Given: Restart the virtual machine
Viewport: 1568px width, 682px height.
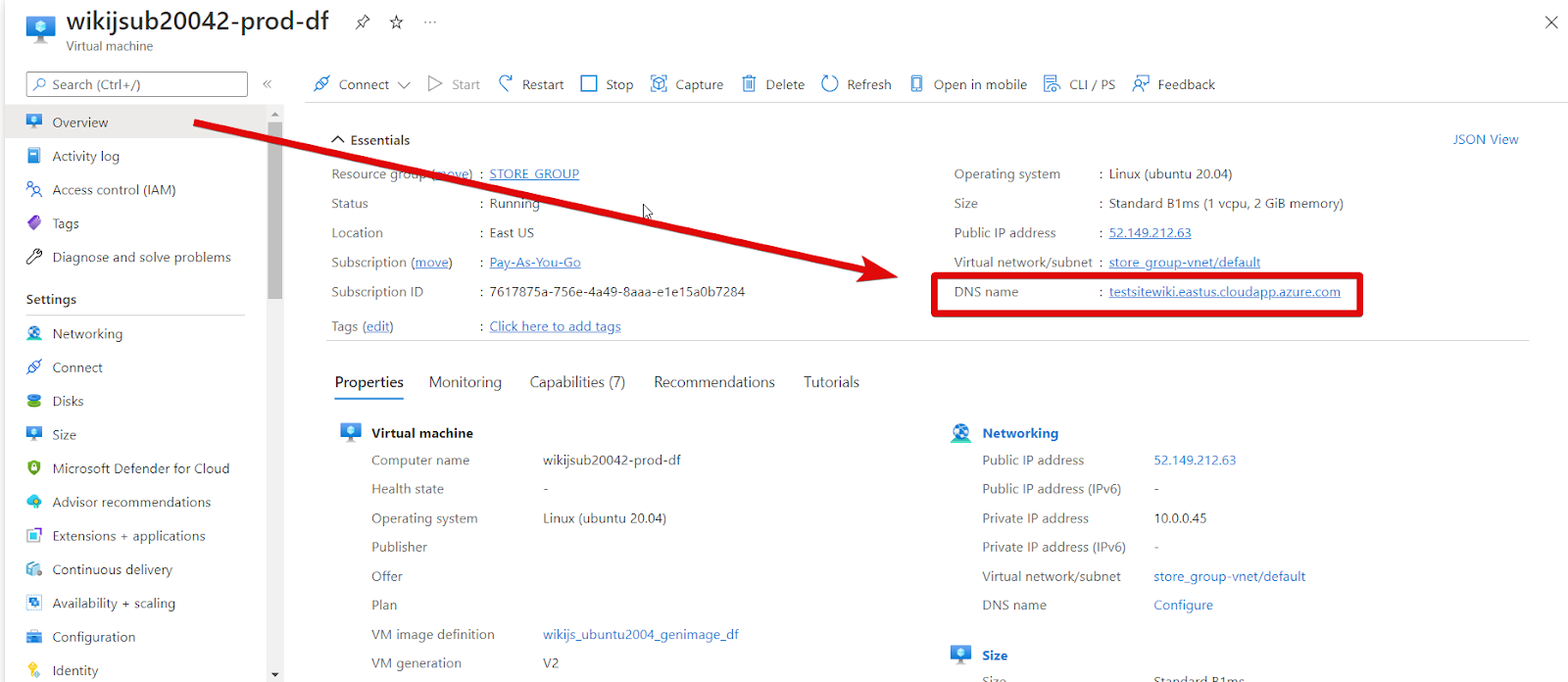Looking at the screenshot, I should 531,84.
